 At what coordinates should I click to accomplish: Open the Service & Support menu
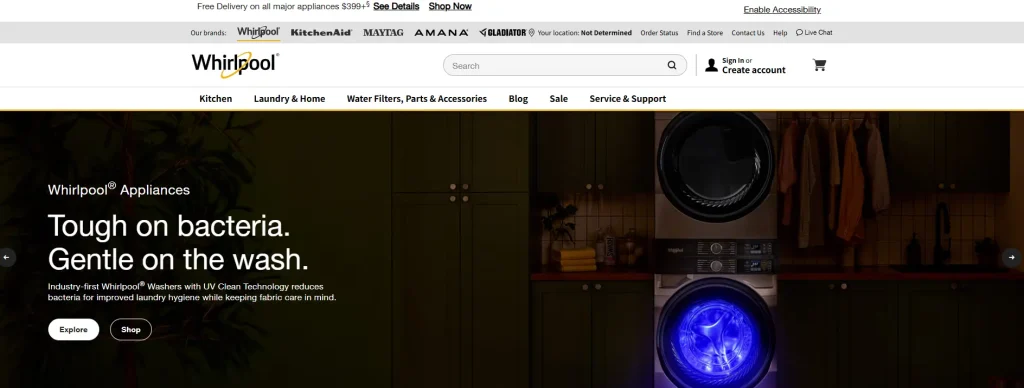(628, 99)
